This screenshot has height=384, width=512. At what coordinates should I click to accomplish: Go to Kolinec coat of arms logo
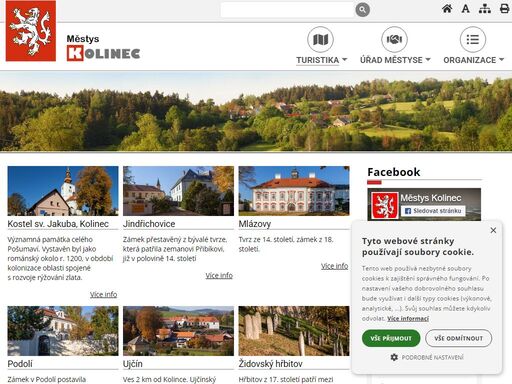[x=31, y=31]
